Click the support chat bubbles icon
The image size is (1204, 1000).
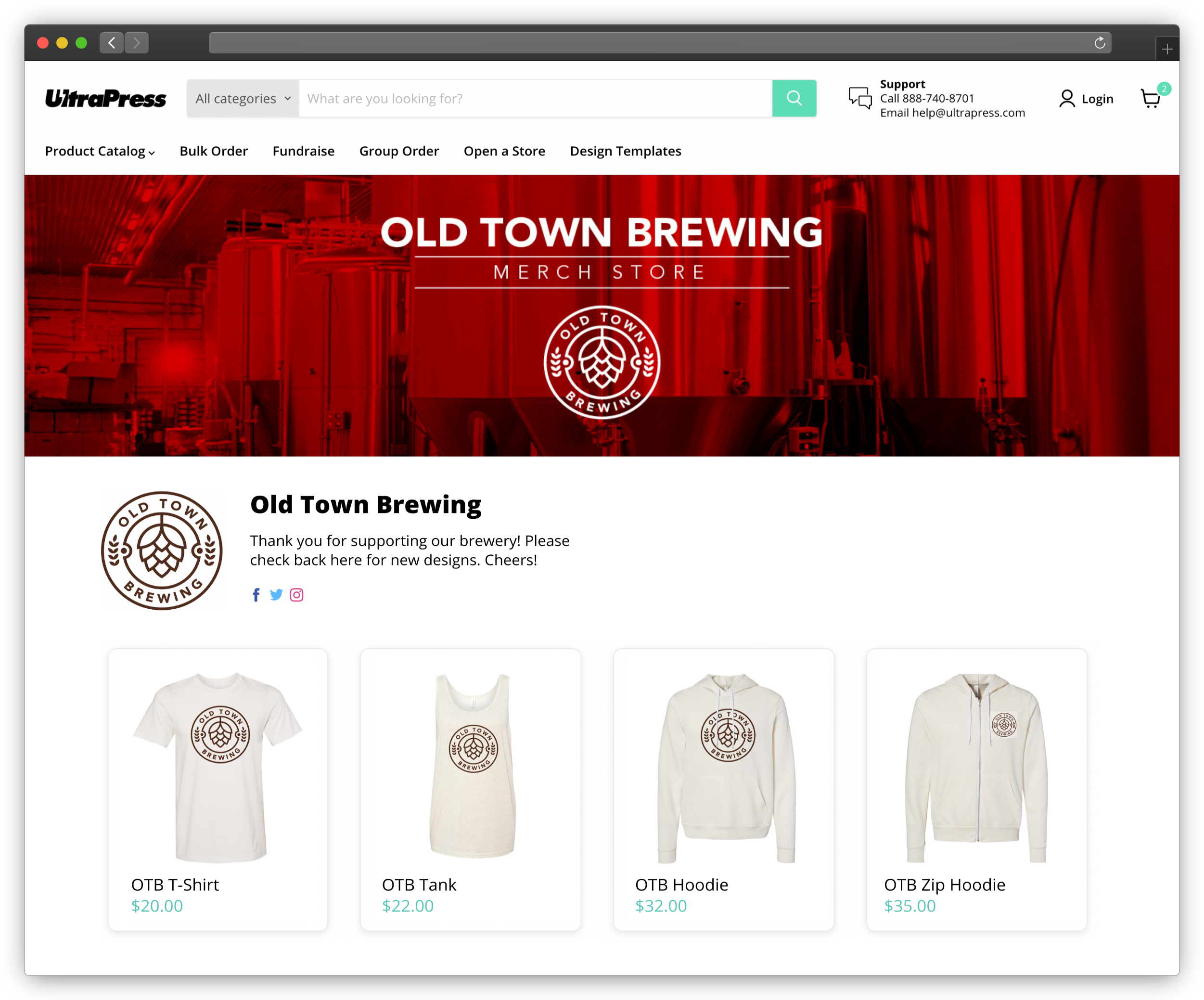[860, 98]
